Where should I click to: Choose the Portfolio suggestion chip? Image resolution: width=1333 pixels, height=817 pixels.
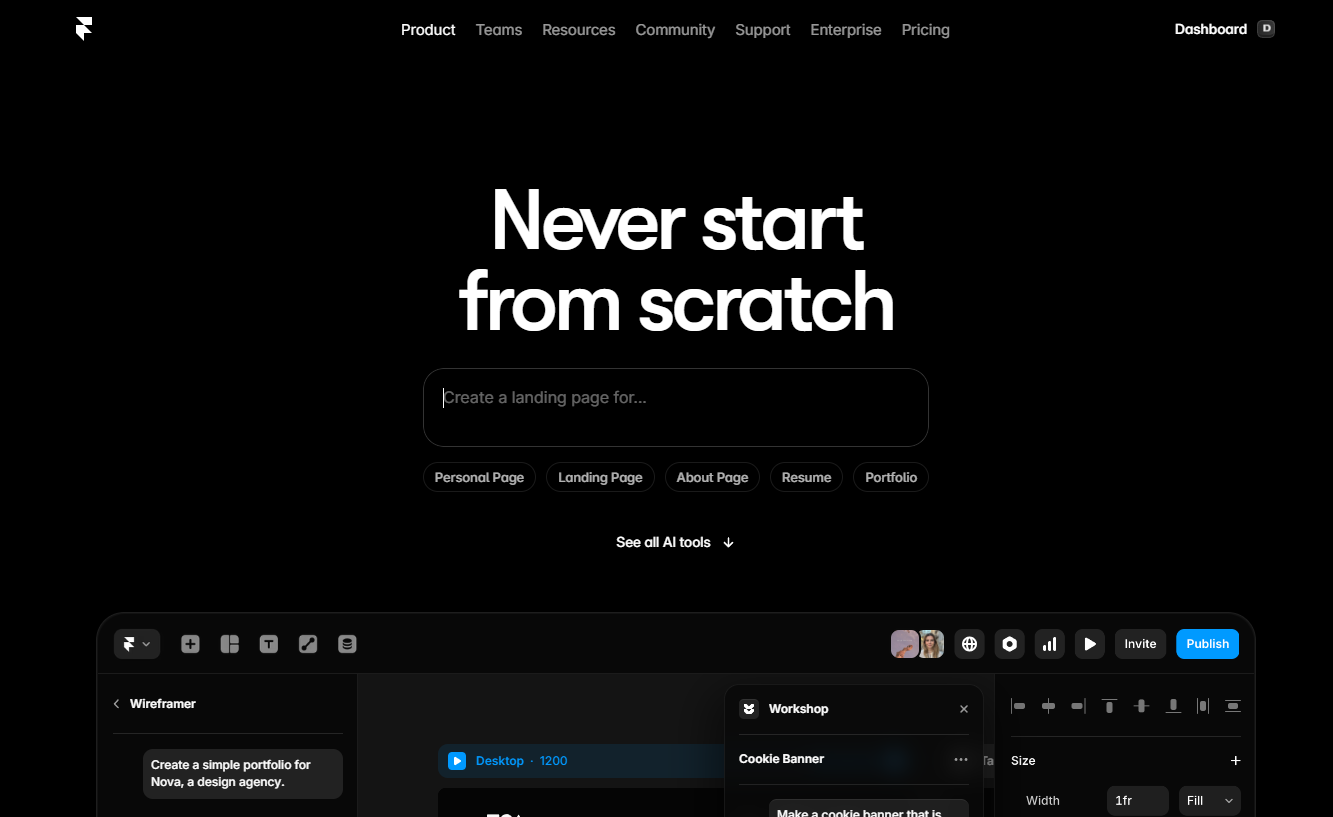click(x=891, y=477)
